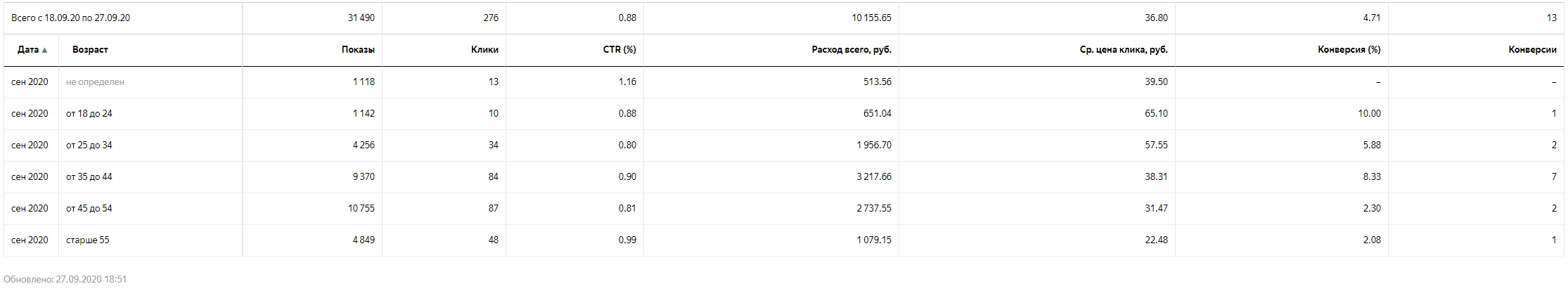Image resolution: width=1568 pixels, height=291 pixels.
Task: Sort by the Дата column header
Action: 28,50
